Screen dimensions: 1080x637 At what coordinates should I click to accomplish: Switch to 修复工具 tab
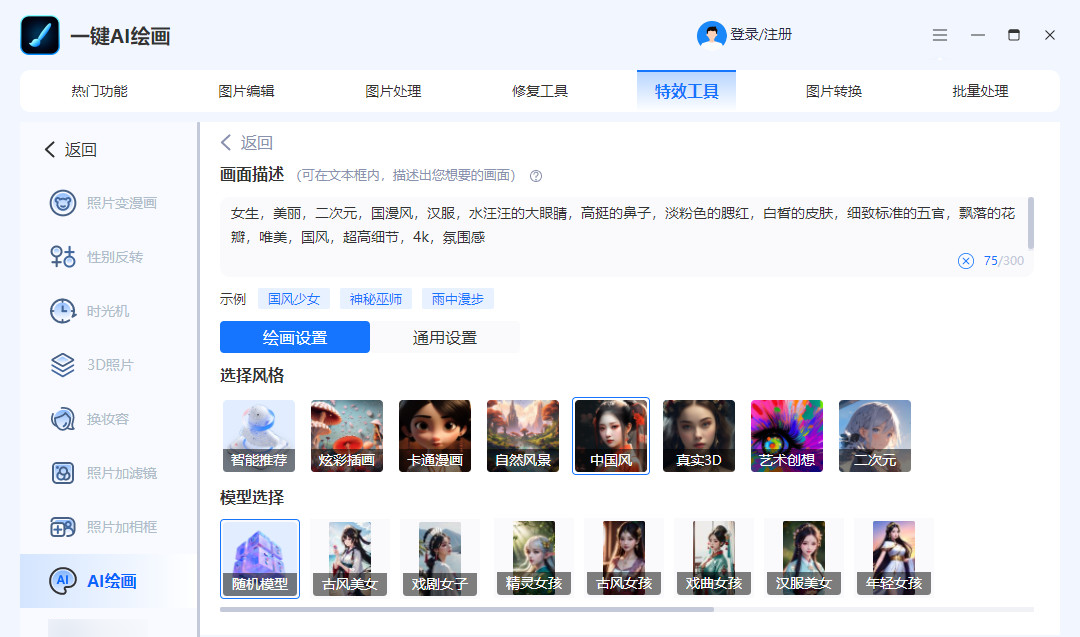tap(539, 91)
